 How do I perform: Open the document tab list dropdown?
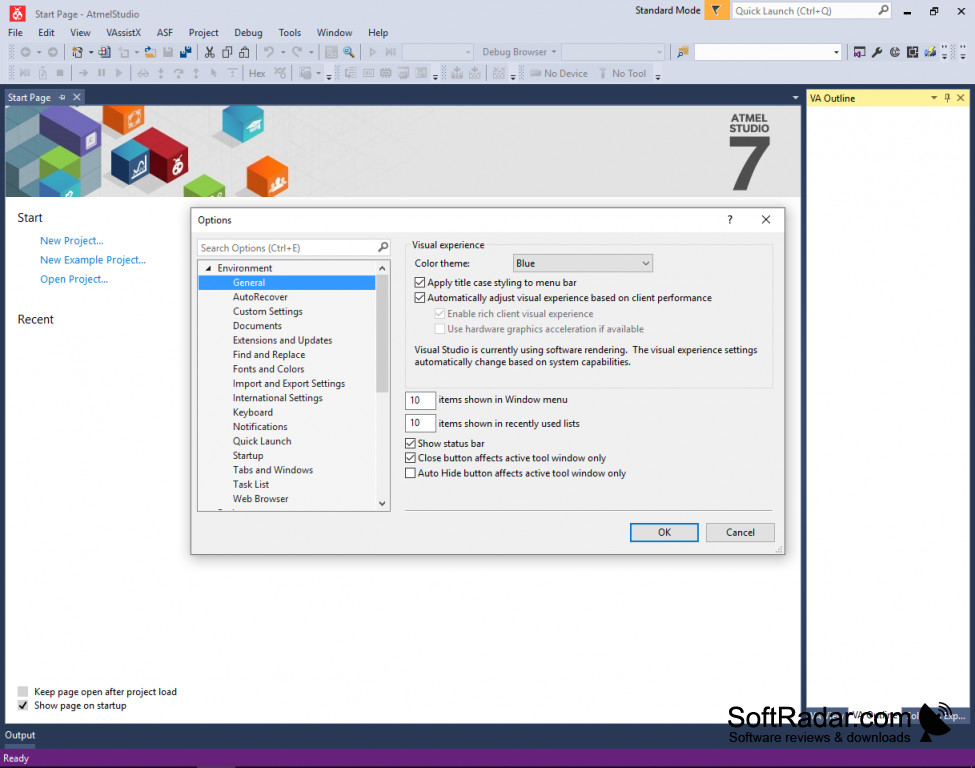click(795, 98)
